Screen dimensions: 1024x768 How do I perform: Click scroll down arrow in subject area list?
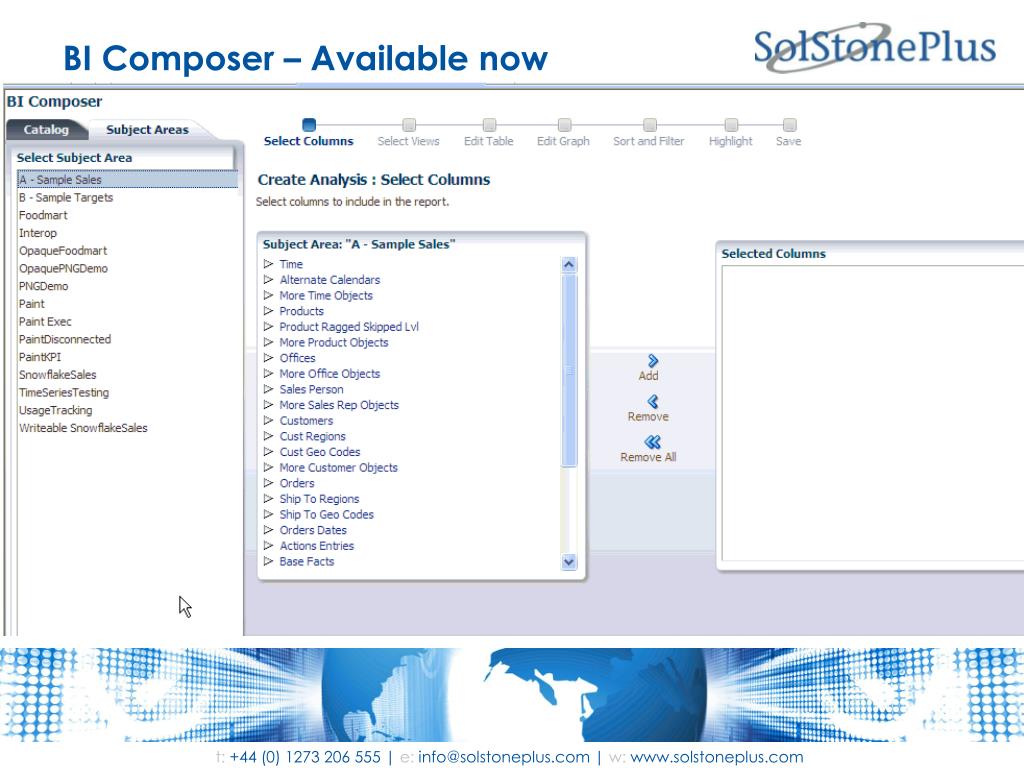[569, 562]
